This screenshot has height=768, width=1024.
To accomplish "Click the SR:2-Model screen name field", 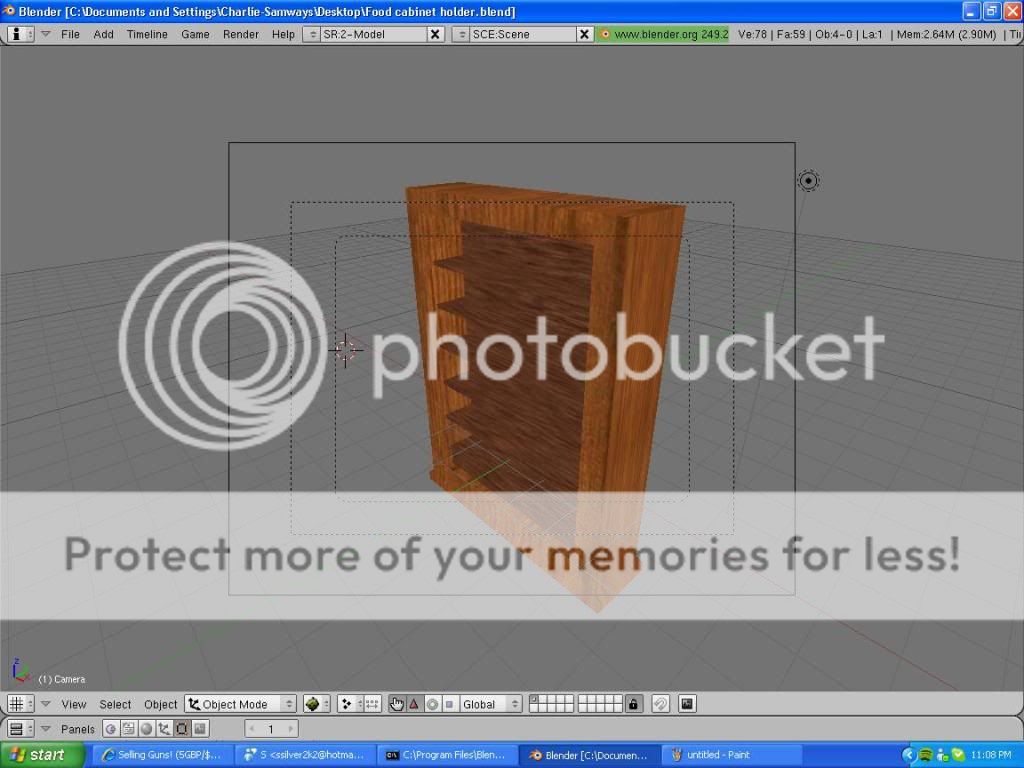I will click(373, 34).
